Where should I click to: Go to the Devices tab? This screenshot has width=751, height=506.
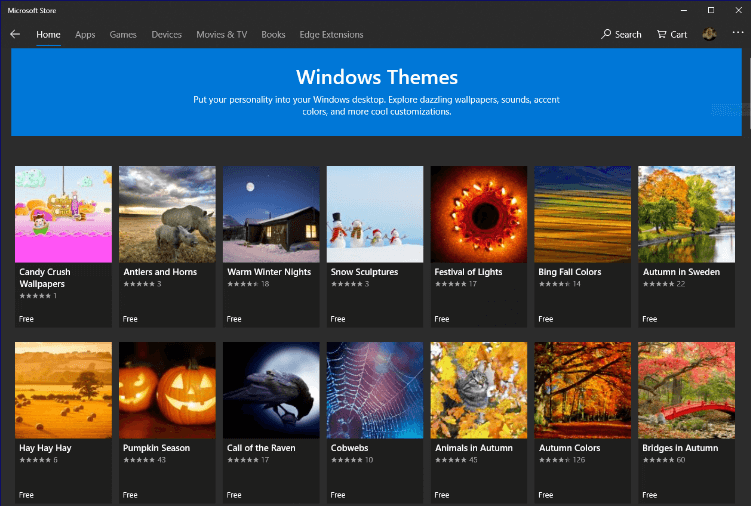click(x=167, y=34)
